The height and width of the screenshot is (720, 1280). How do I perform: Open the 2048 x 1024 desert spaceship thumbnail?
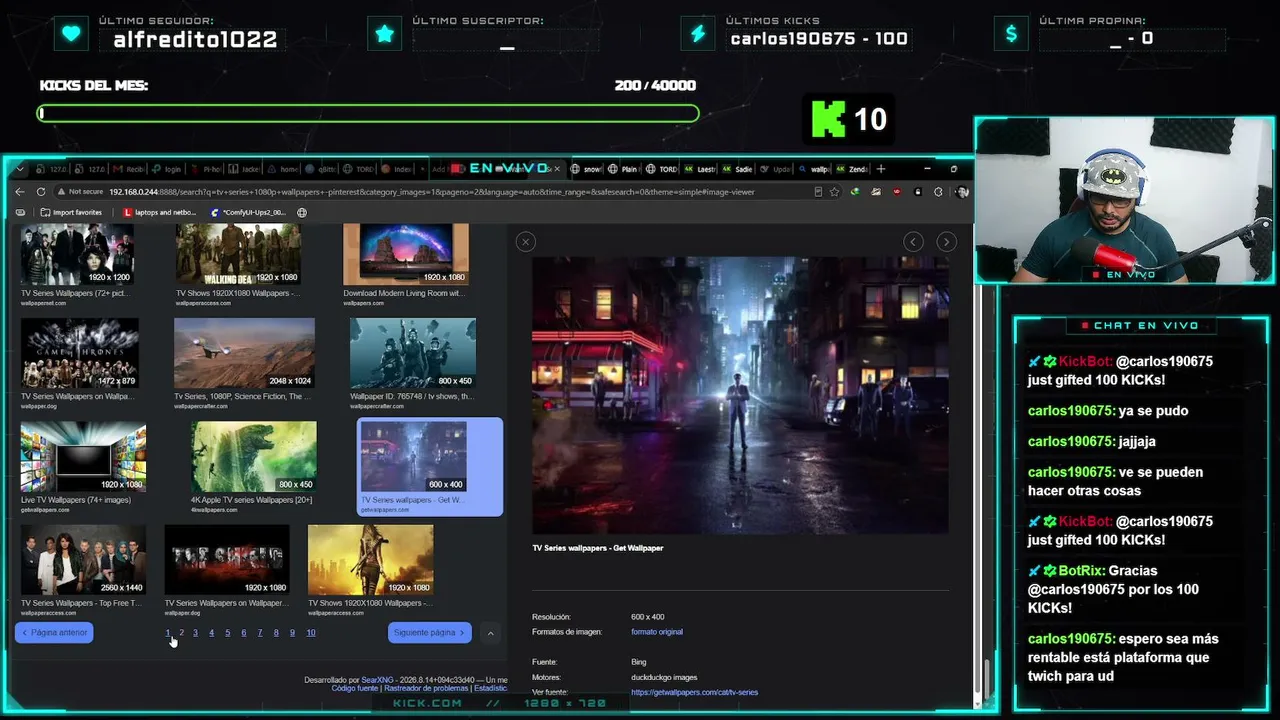[x=244, y=353]
